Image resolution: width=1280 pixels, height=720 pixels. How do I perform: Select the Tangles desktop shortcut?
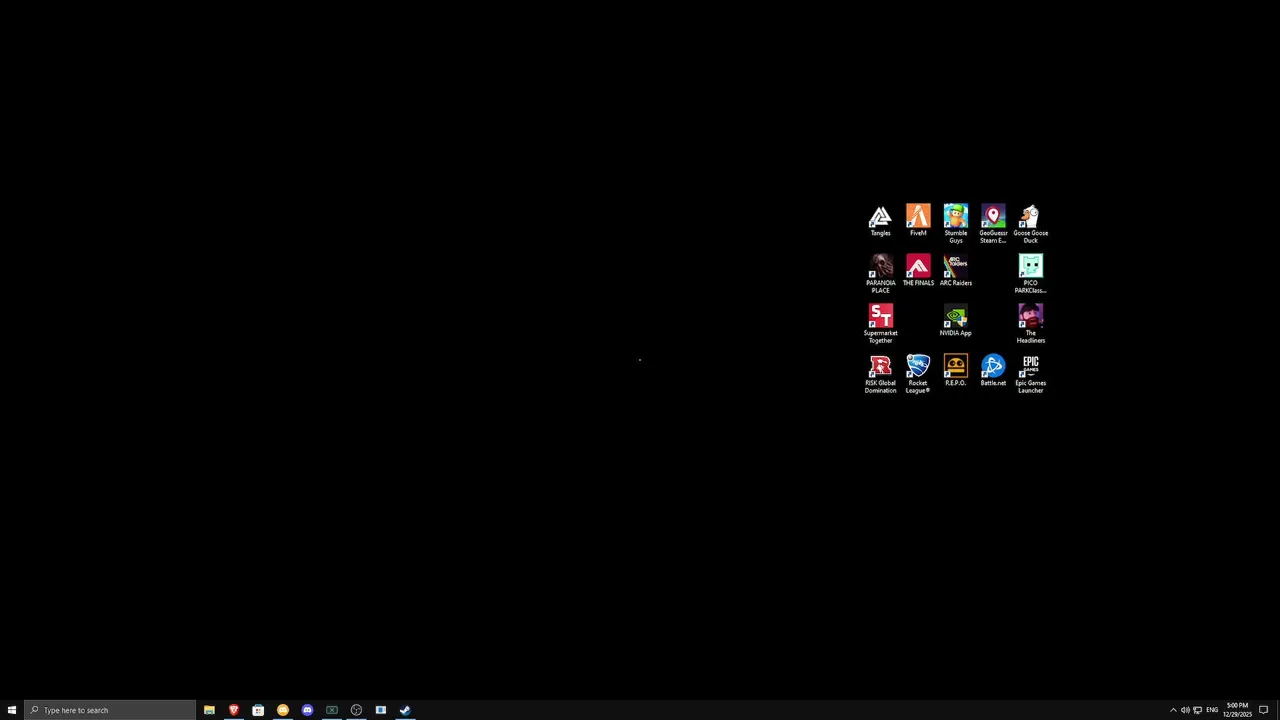[880, 222]
